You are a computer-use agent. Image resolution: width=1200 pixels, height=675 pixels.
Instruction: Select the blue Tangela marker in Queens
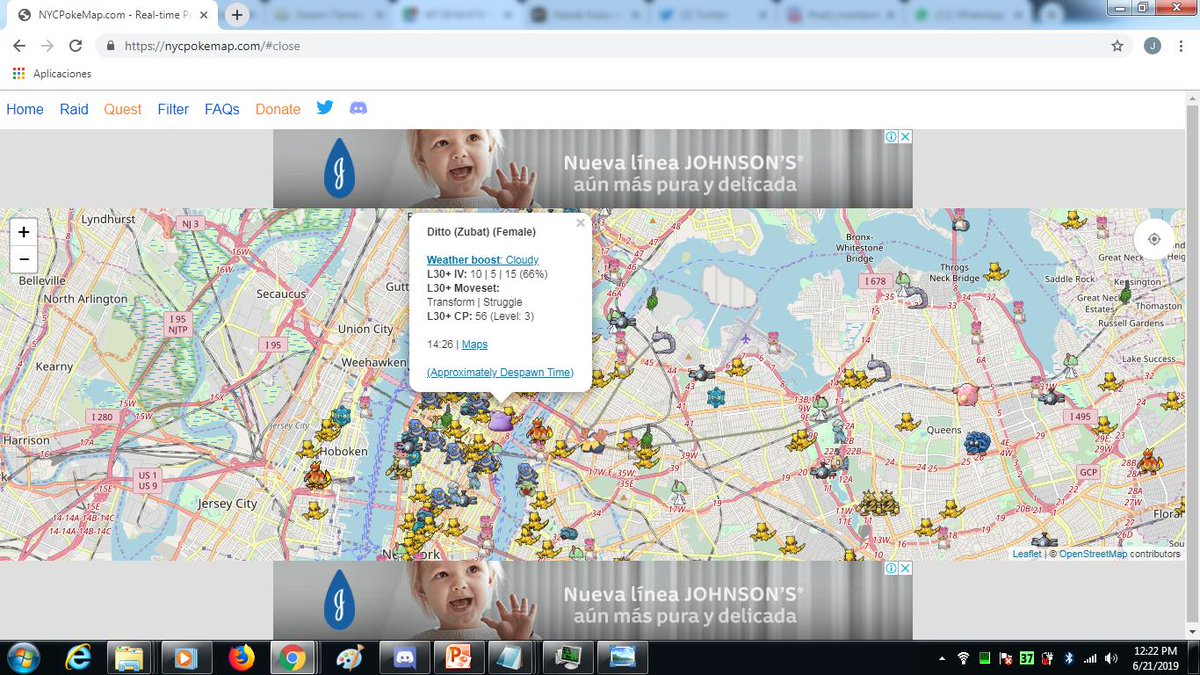click(977, 442)
